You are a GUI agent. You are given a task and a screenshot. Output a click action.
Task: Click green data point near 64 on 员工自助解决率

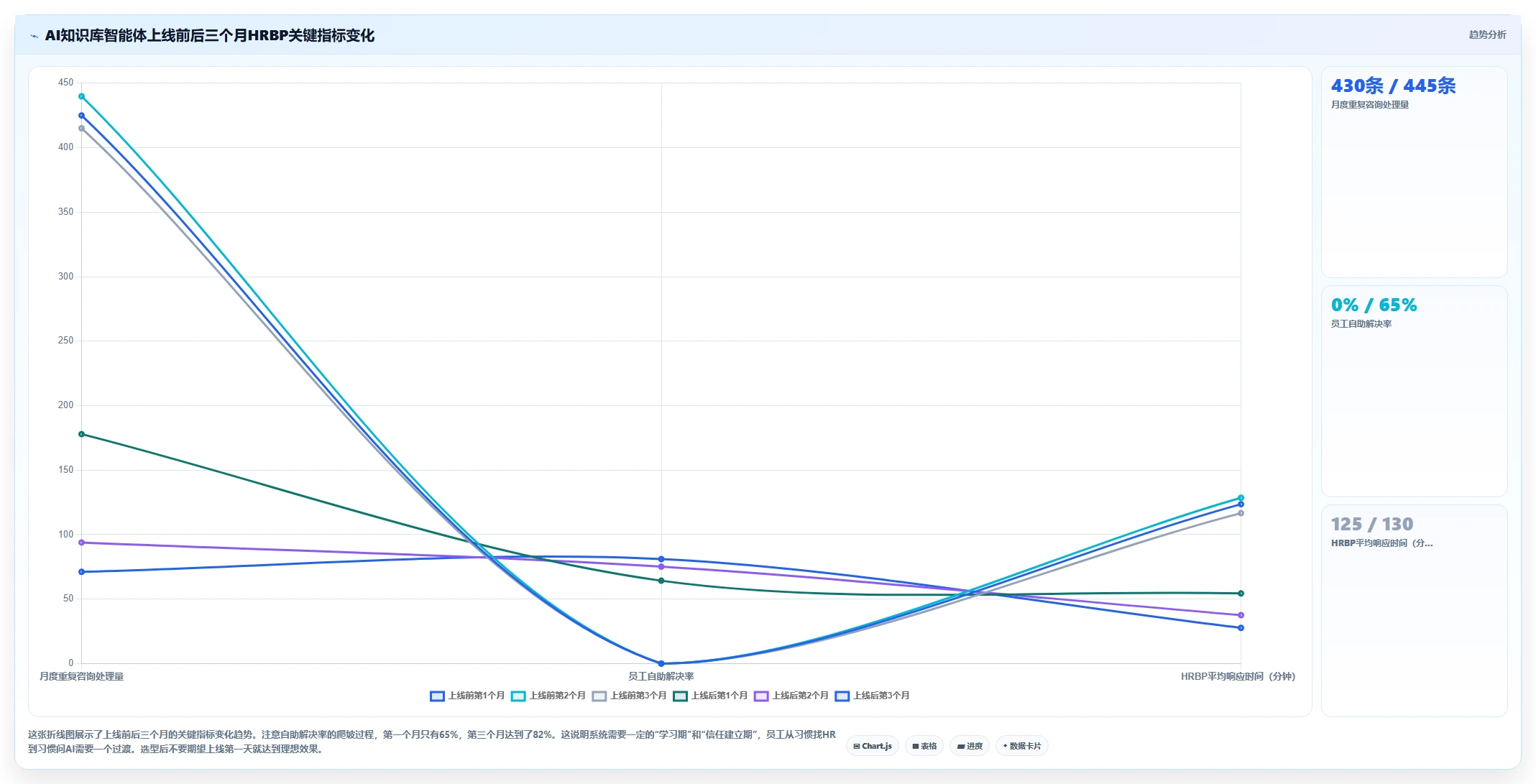pyautogui.click(x=661, y=581)
